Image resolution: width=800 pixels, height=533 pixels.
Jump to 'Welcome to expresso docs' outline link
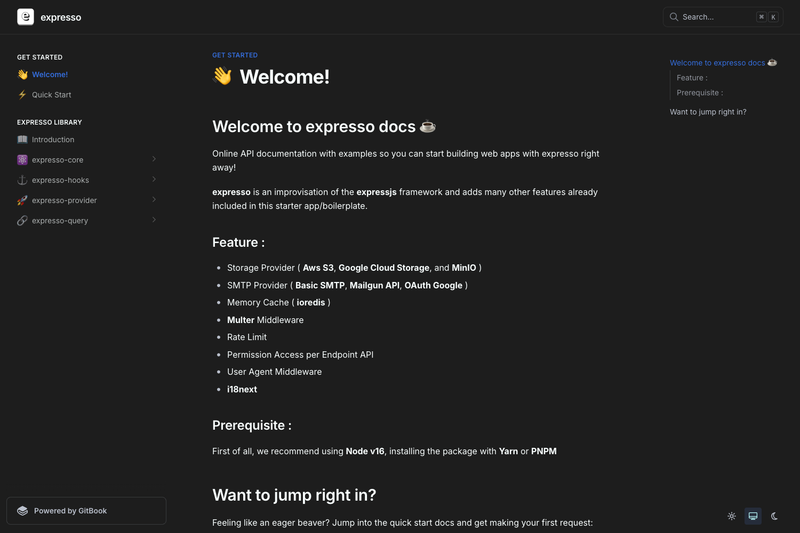[x=723, y=63]
